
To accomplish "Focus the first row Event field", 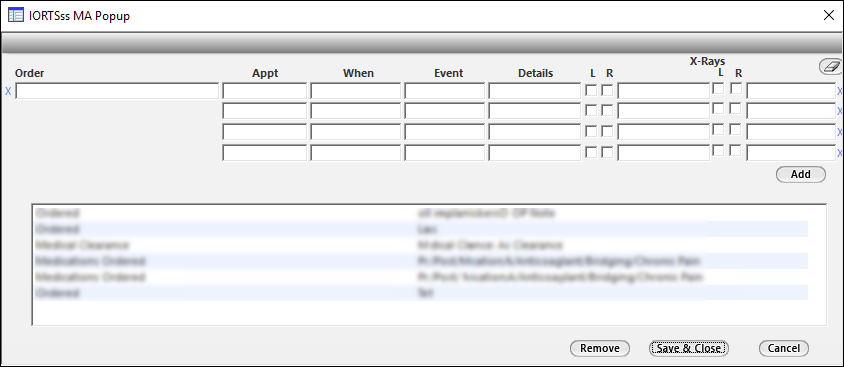I will [445, 91].
